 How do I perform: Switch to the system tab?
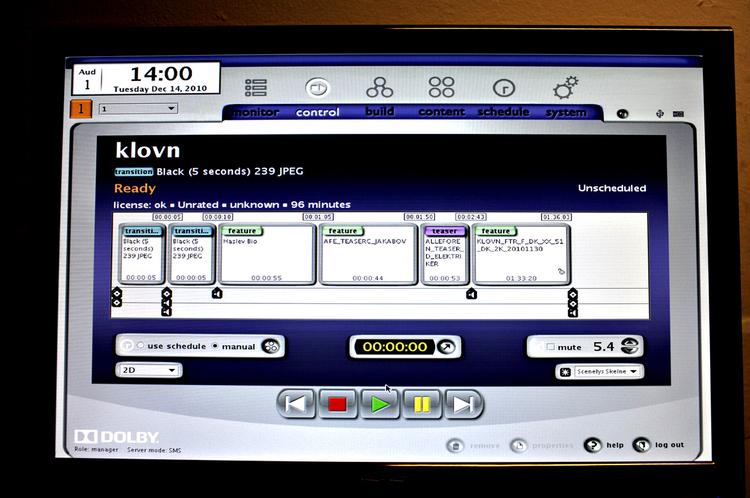(x=566, y=112)
